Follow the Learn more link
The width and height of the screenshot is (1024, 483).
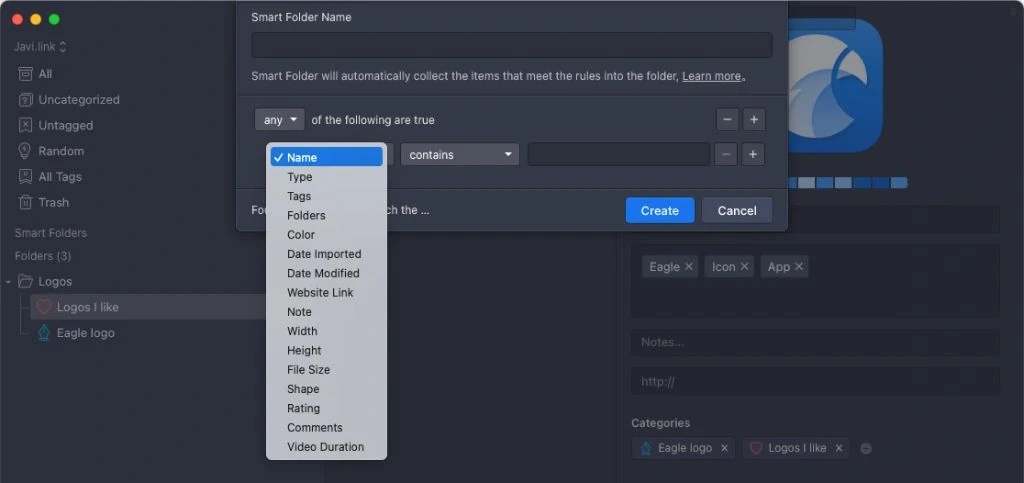click(x=711, y=76)
